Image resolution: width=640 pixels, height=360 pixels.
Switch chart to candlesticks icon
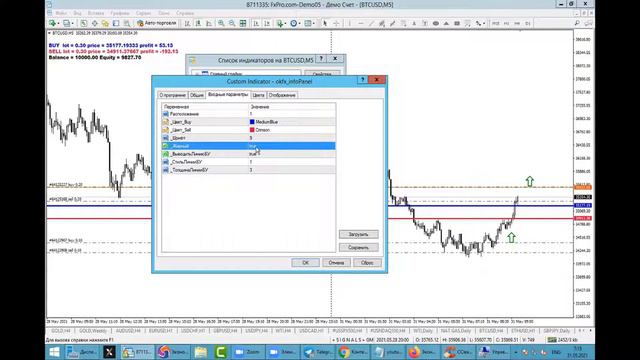pyautogui.click(x=198, y=23)
